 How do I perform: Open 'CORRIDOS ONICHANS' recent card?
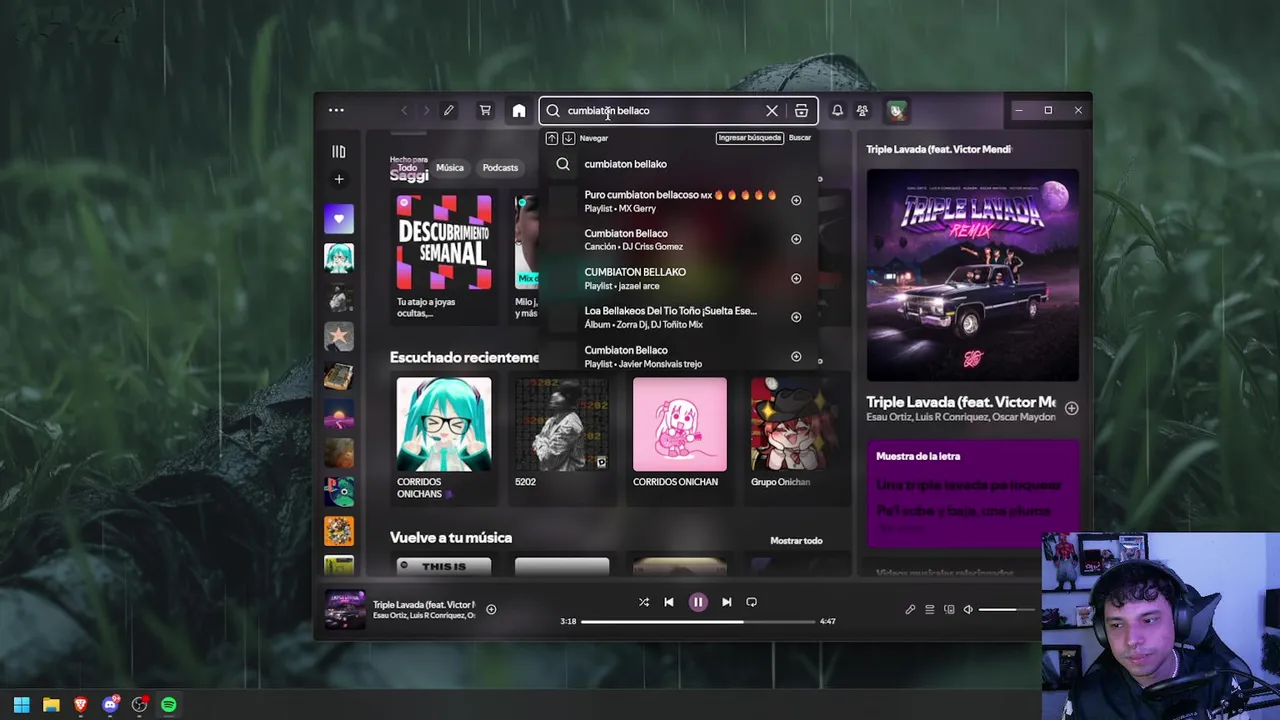[x=443, y=438]
